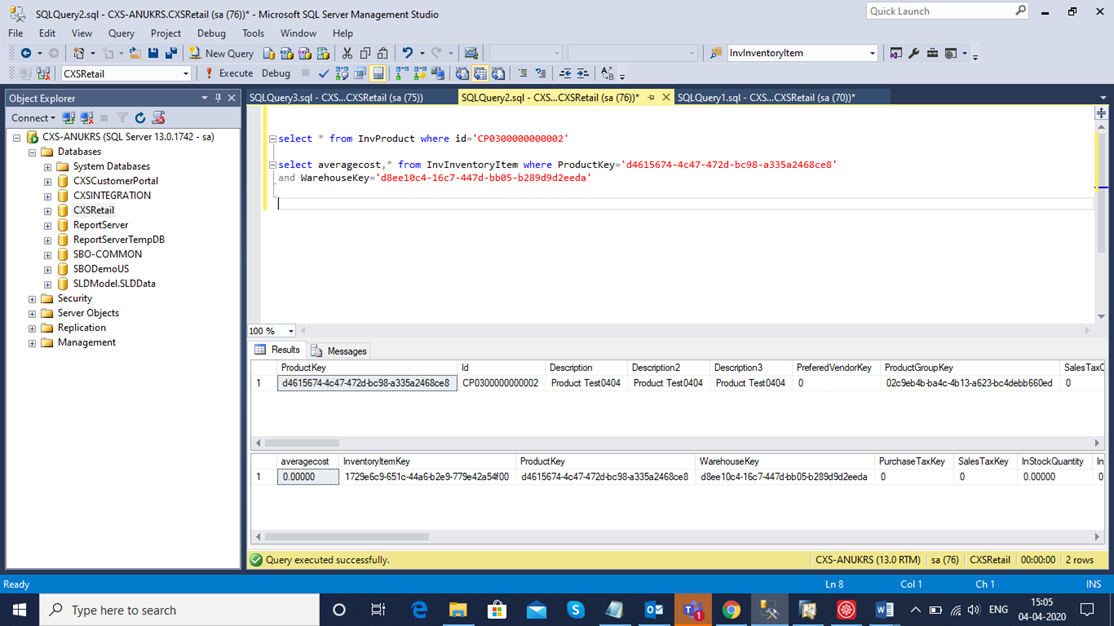Click the Increase Indent icon
Screen dimensions: 1114x626
tap(583, 74)
